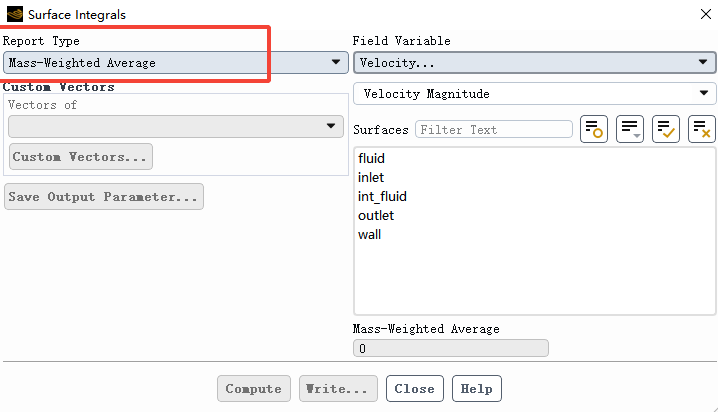Click the Write... button
The height and width of the screenshot is (412, 718).
[338, 389]
